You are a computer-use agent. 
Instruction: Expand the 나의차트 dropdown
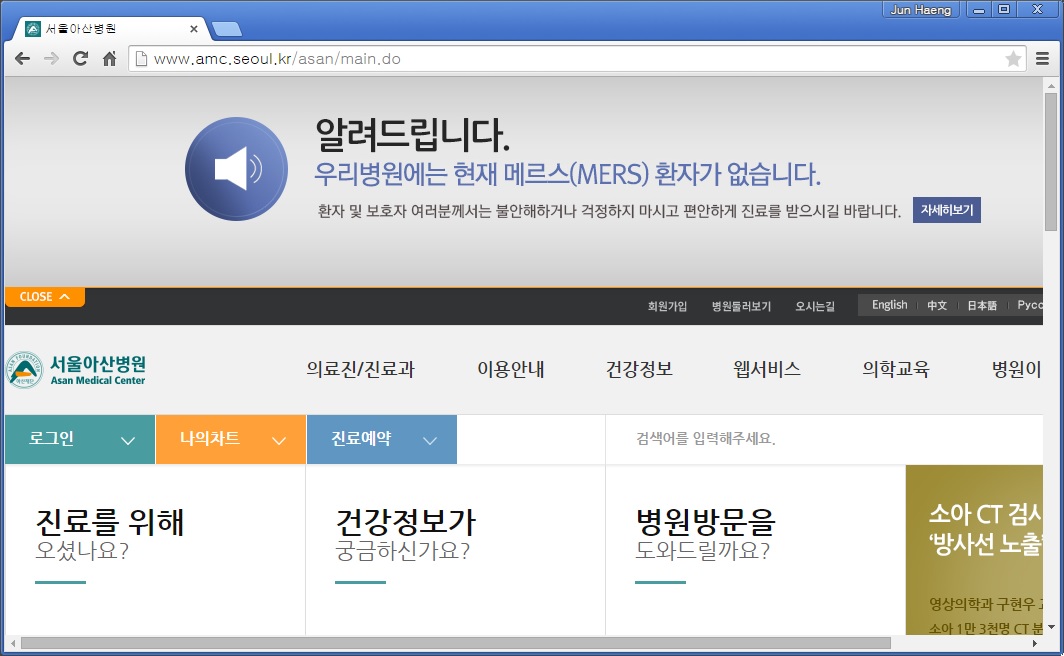click(231, 440)
